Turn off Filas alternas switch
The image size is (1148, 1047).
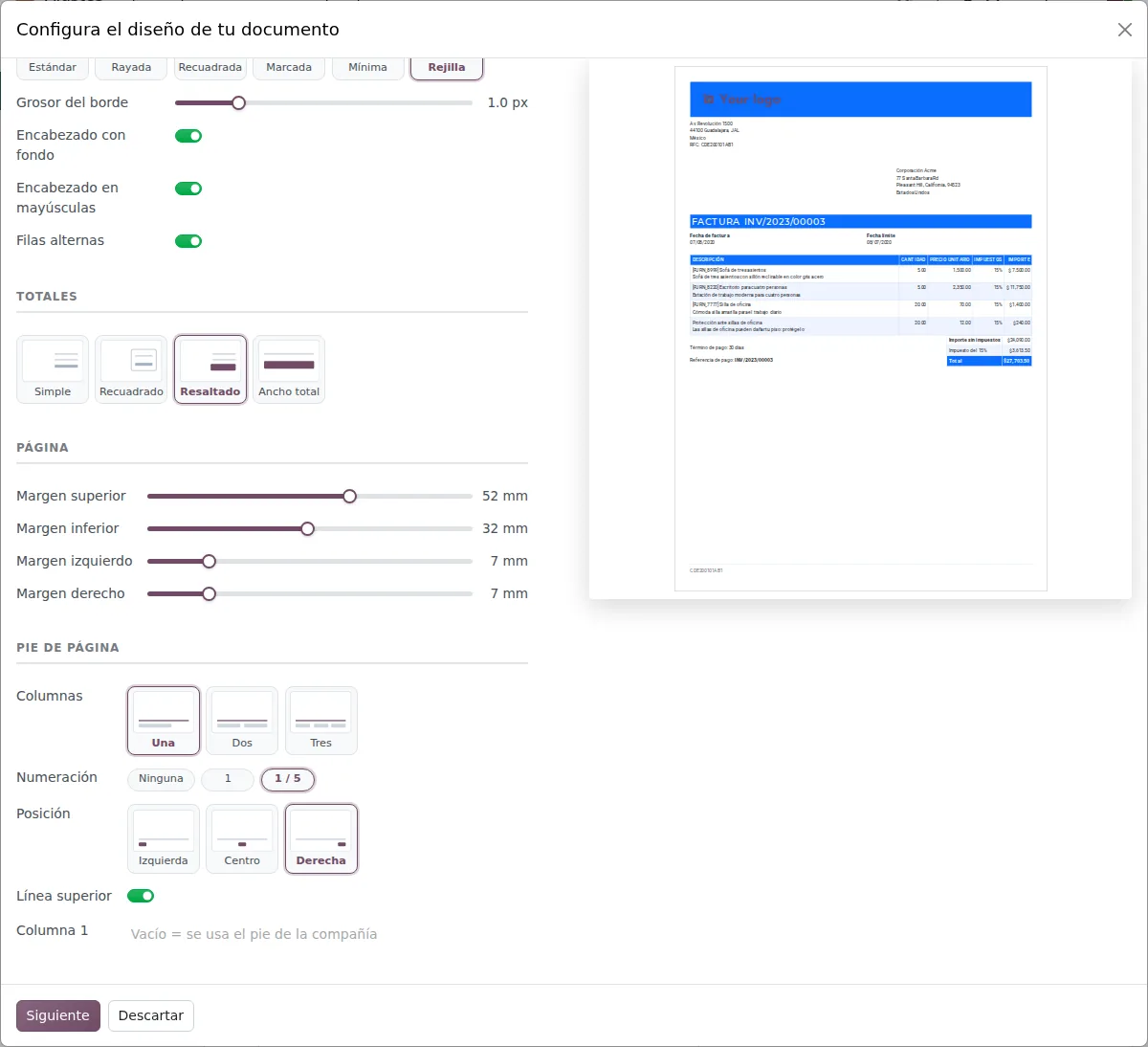click(x=188, y=241)
